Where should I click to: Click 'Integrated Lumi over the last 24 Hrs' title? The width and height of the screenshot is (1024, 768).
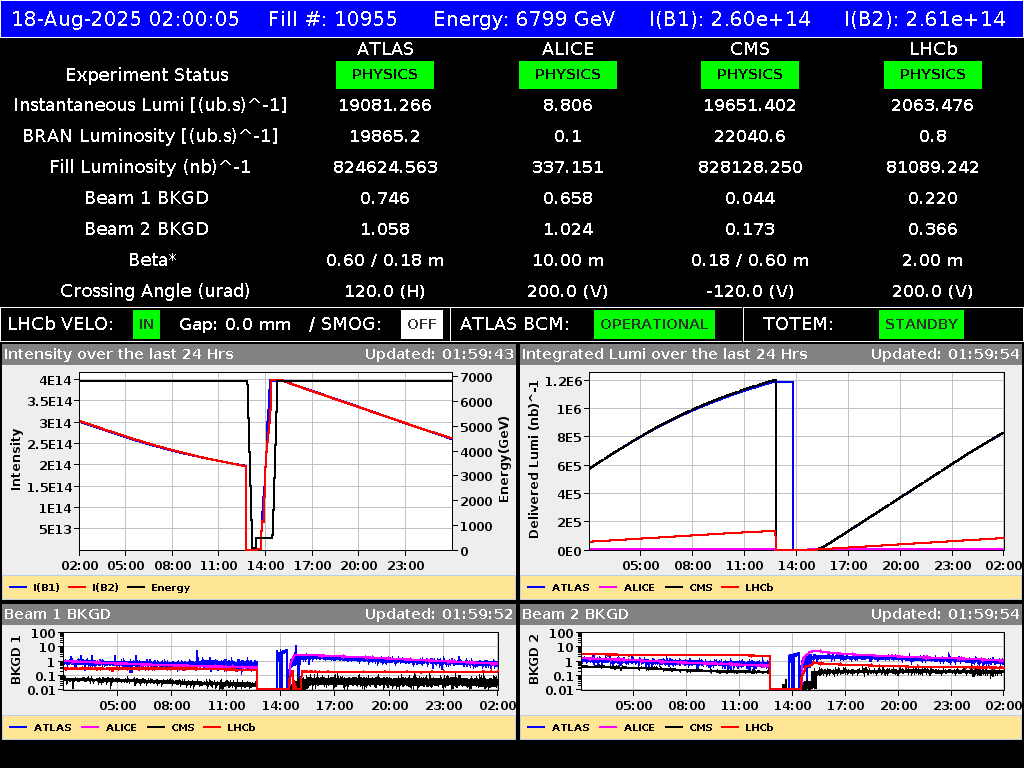tap(665, 354)
